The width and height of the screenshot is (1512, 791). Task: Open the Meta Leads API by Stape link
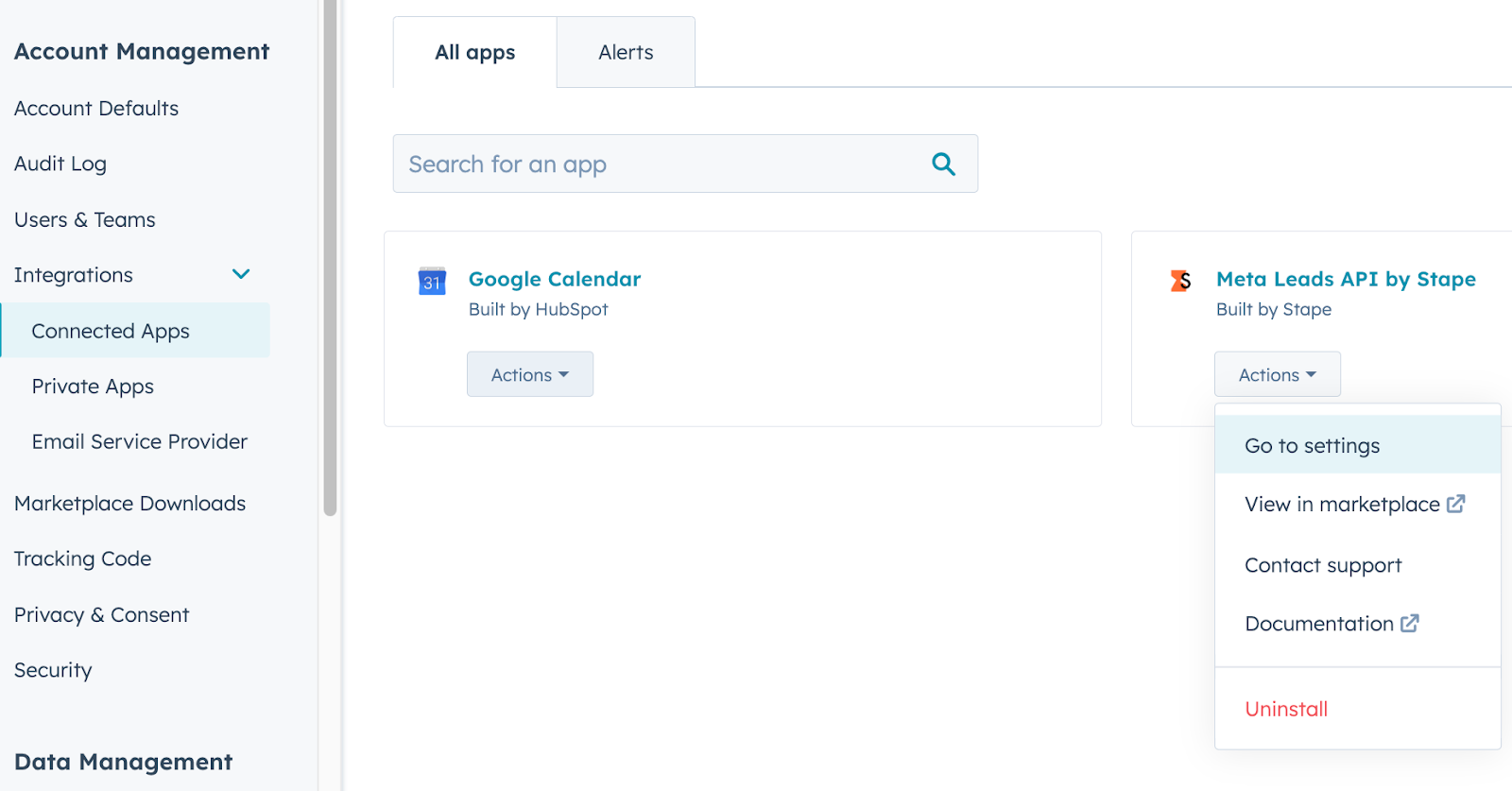1346,279
